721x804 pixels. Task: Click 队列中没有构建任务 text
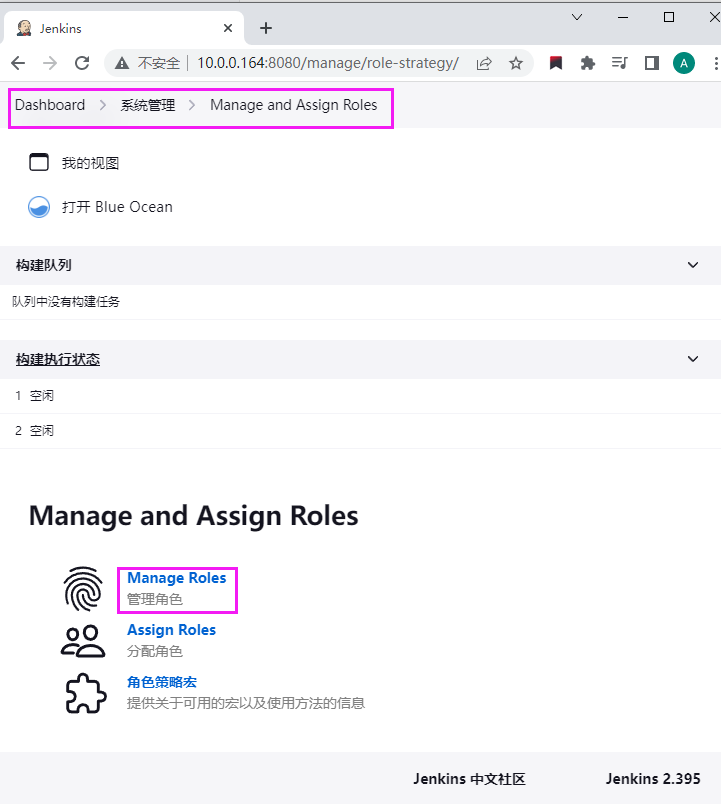point(66,302)
